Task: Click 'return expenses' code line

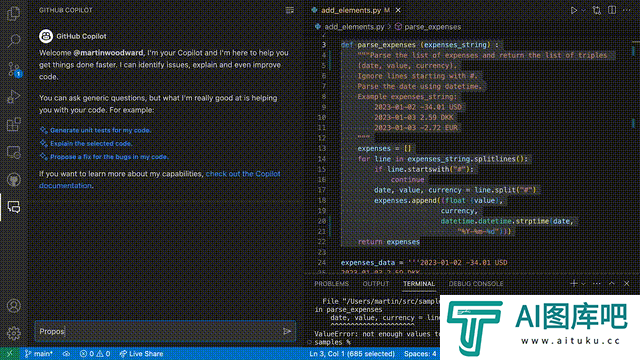Action: coord(389,242)
